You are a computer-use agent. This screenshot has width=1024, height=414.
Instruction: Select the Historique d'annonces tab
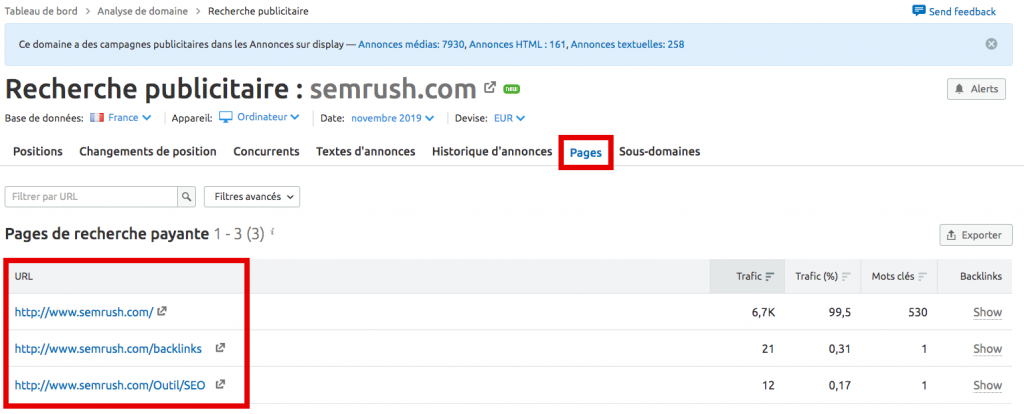[492, 151]
